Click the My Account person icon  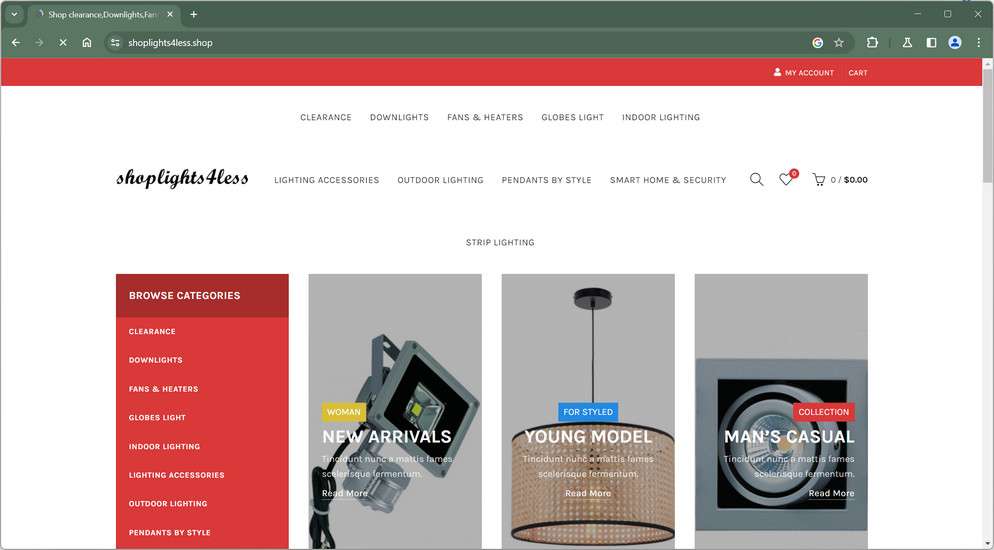[x=777, y=72]
